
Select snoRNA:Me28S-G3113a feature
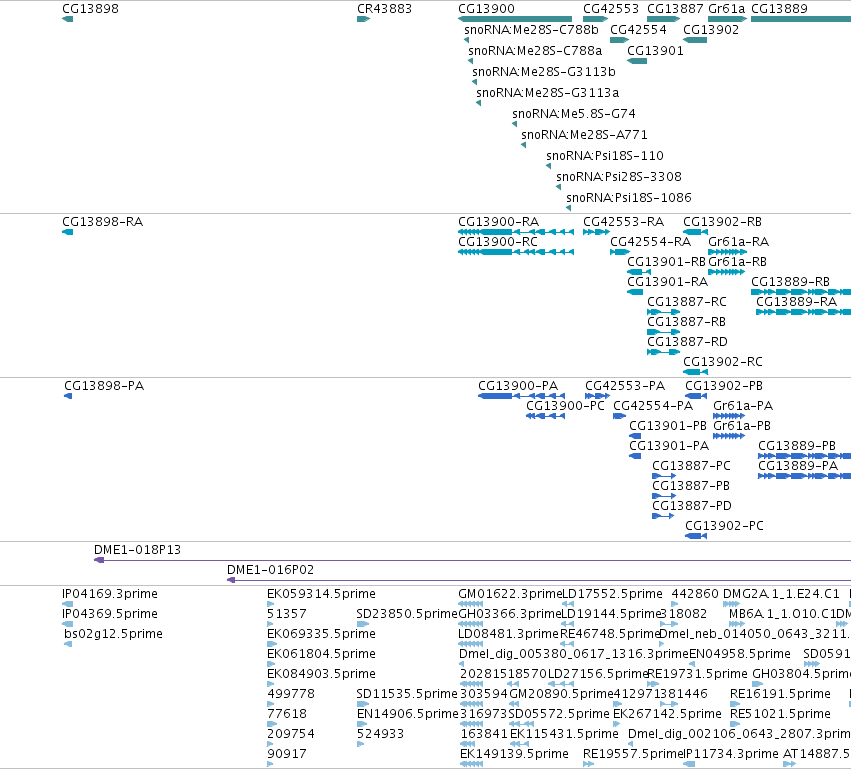pos(548,93)
